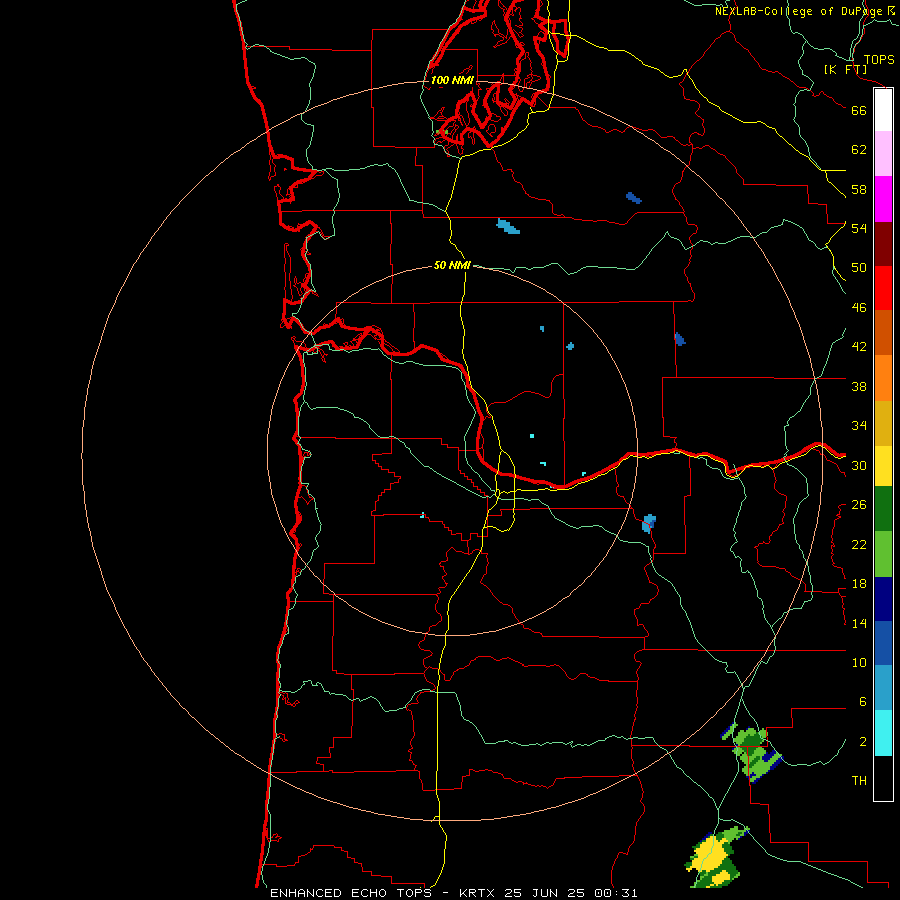
Task: Click the TOPS legend title
Action: click(879, 59)
